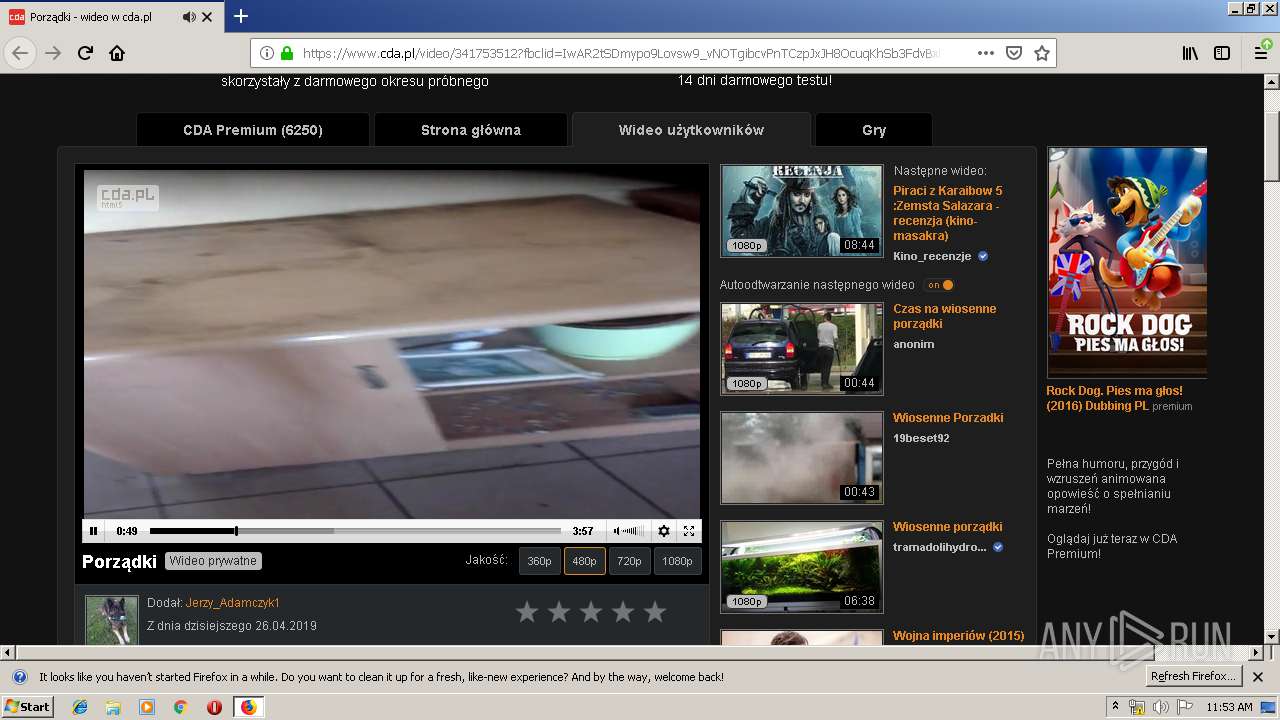1280x720 pixels.
Task: Open video player settings gear
Action: pyautogui.click(x=664, y=531)
